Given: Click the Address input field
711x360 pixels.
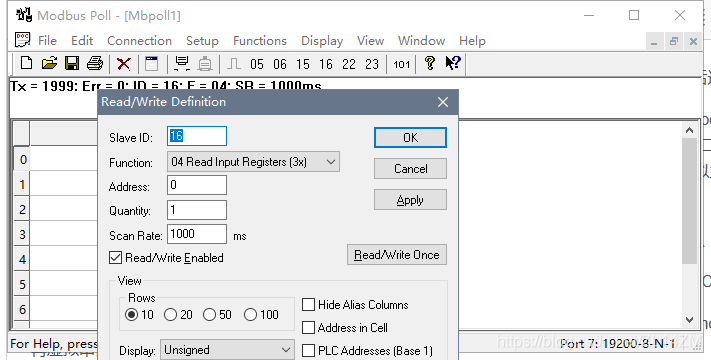Looking at the screenshot, I should 197,185.
